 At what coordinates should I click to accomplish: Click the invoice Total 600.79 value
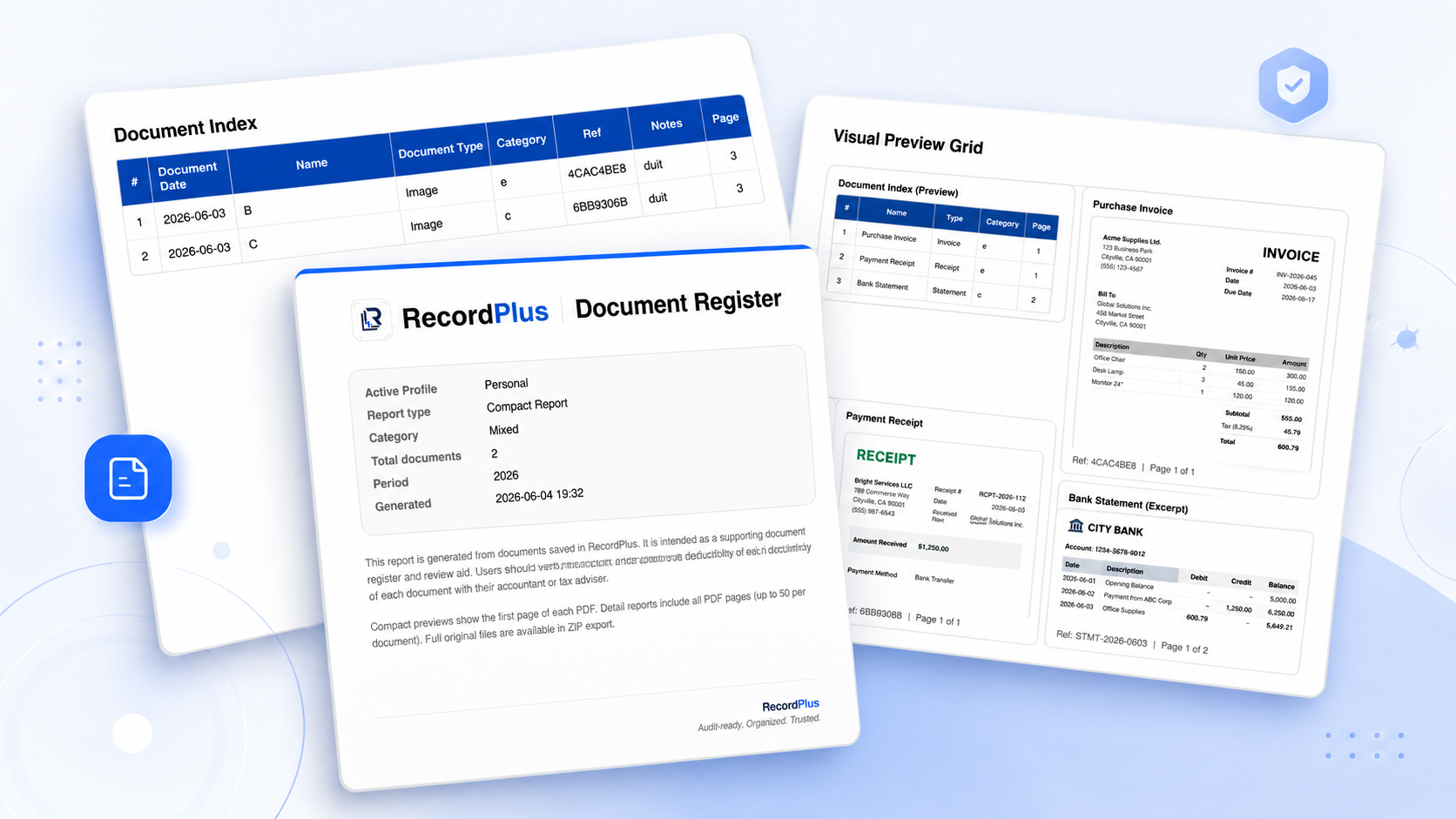pyautogui.click(x=1288, y=447)
